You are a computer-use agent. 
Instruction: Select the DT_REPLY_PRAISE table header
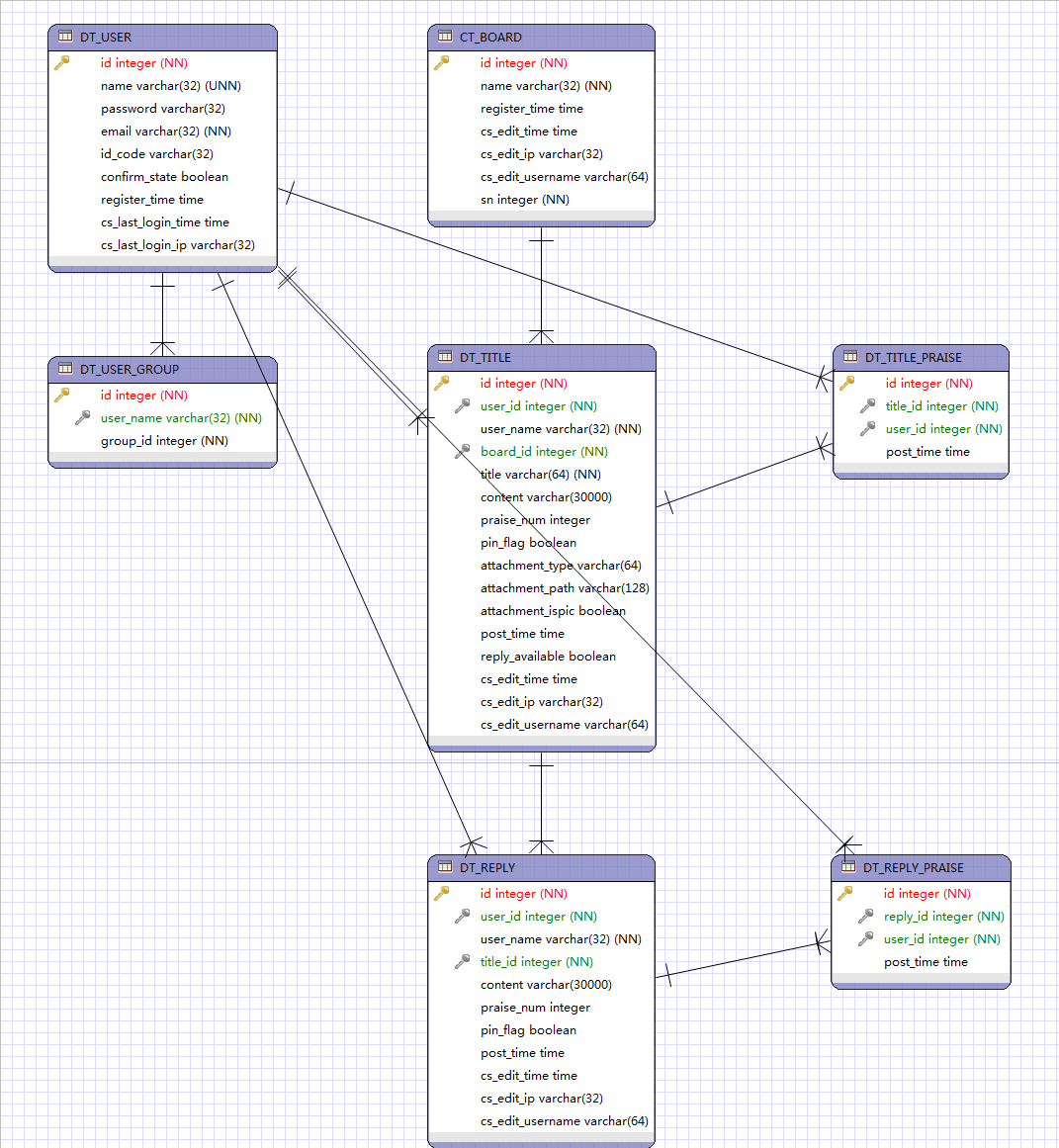(922, 868)
